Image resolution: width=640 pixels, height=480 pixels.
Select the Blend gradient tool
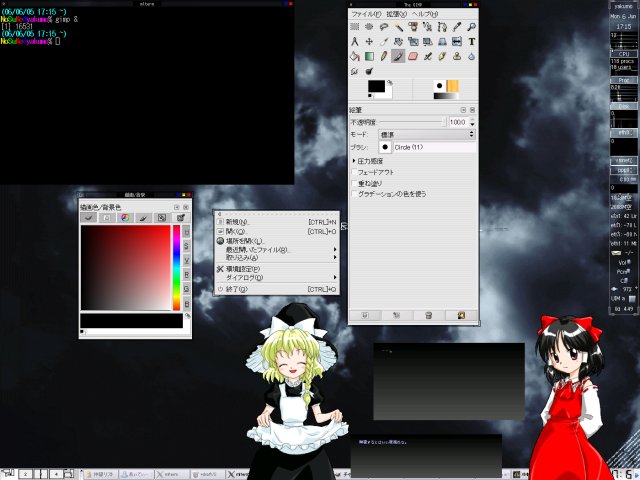(x=369, y=56)
